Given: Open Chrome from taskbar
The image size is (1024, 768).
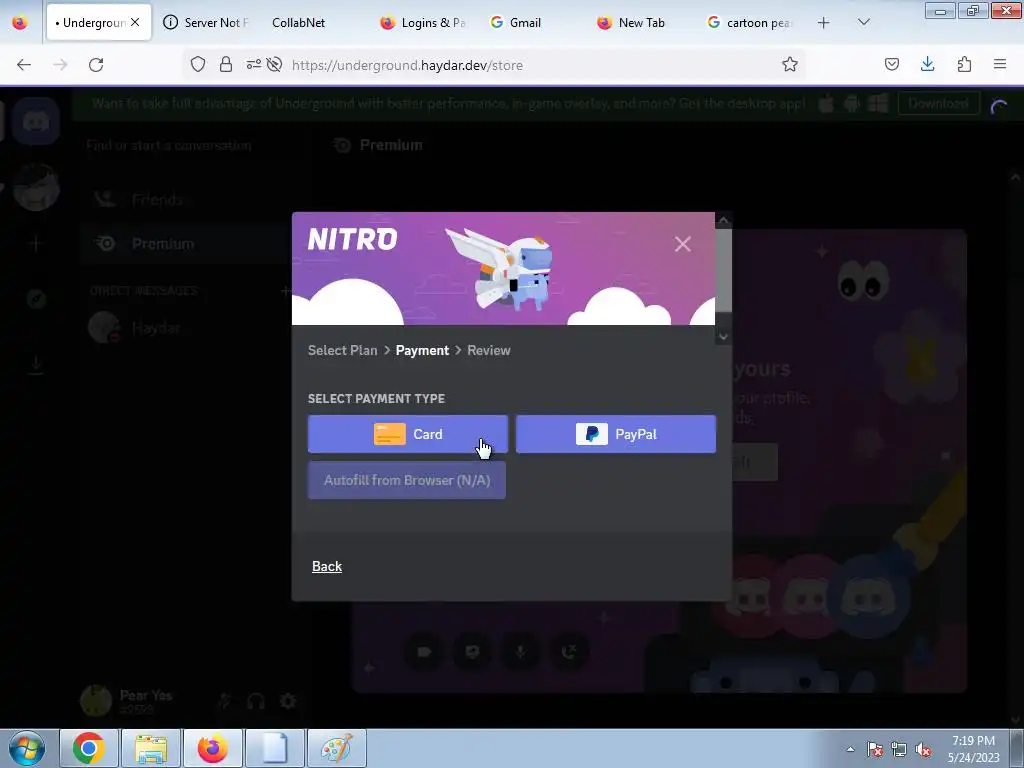Looking at the screenshot, I should (x=89, y=748).
